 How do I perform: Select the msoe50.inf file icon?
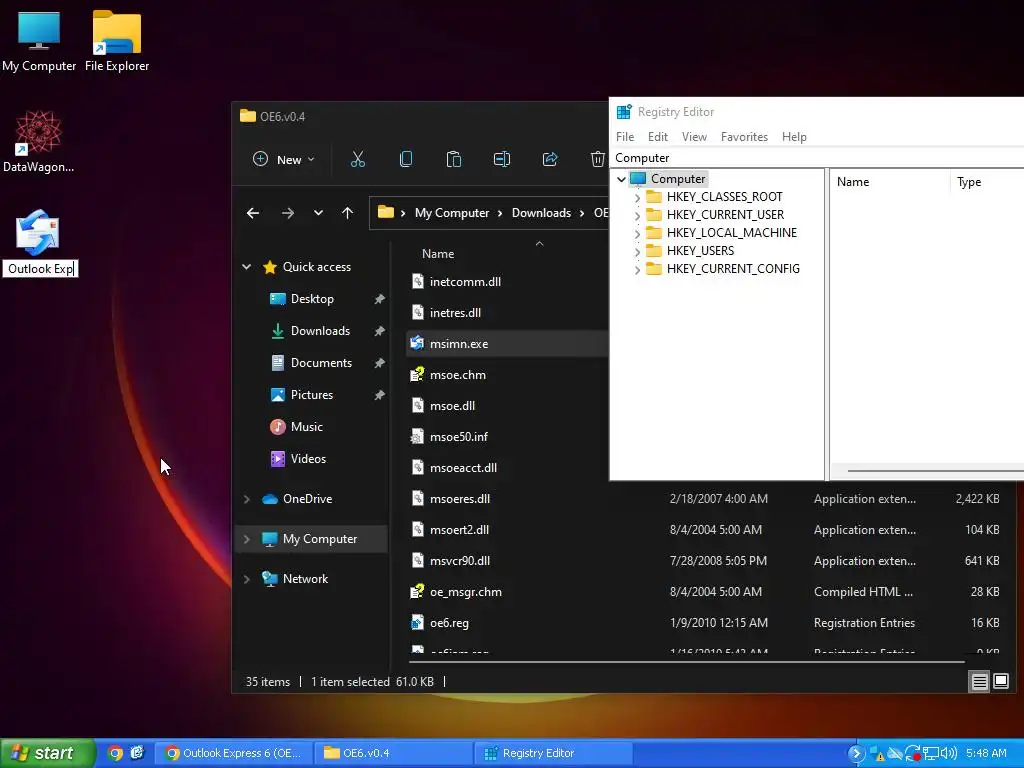point(417,436)
